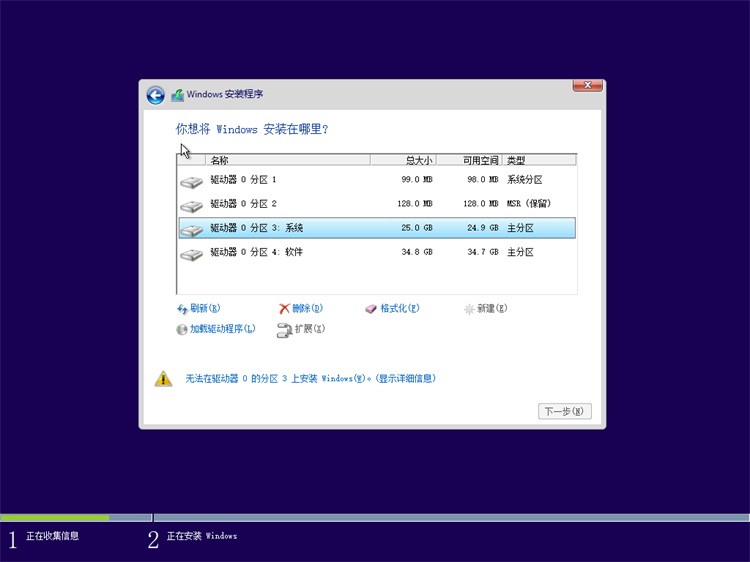Open 加载驱动程序(L) to load a driver
The image size is (750, 562).
tap(223, 329)
